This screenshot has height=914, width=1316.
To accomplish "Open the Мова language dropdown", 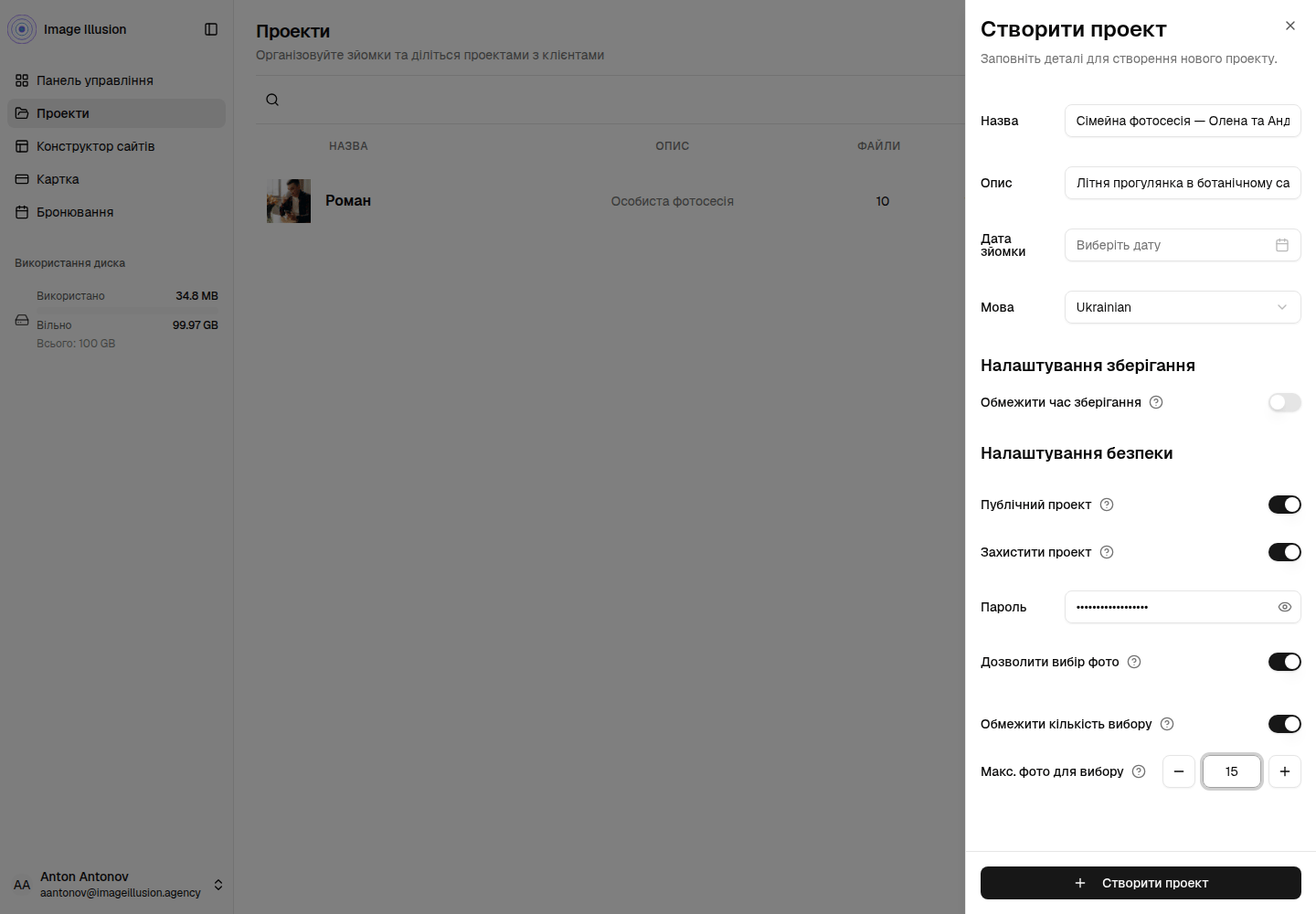I will click(x=1183, y=307).
